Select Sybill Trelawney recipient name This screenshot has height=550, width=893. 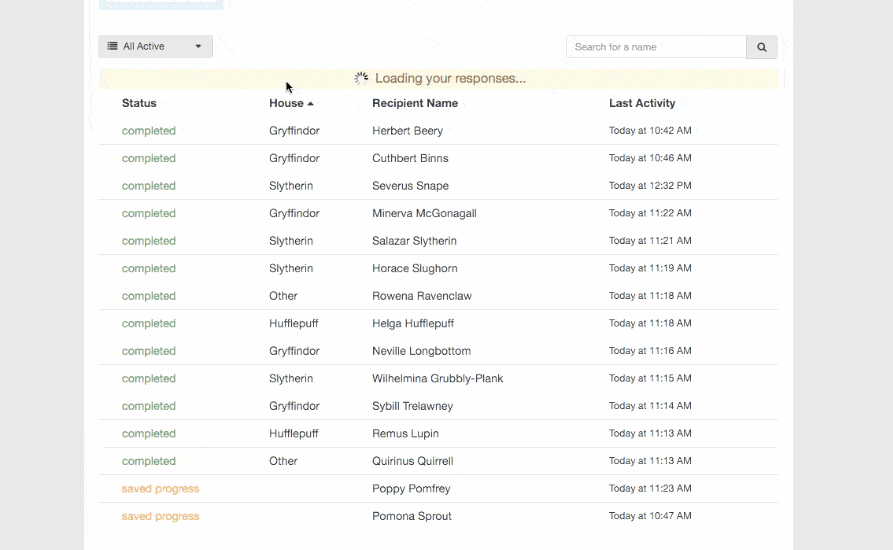[x=413, y=406]
